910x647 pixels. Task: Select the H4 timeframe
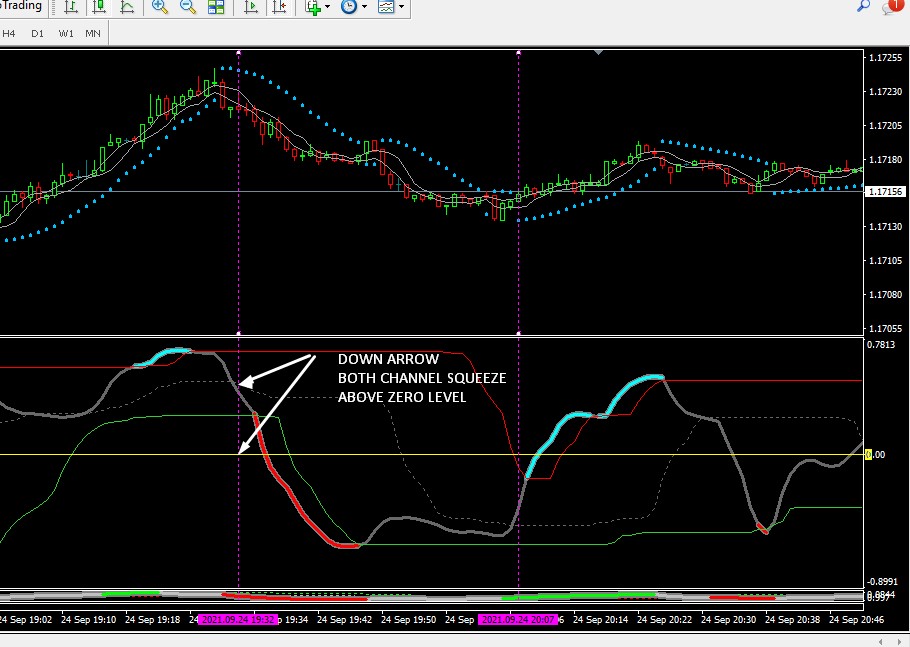point(9,34)
